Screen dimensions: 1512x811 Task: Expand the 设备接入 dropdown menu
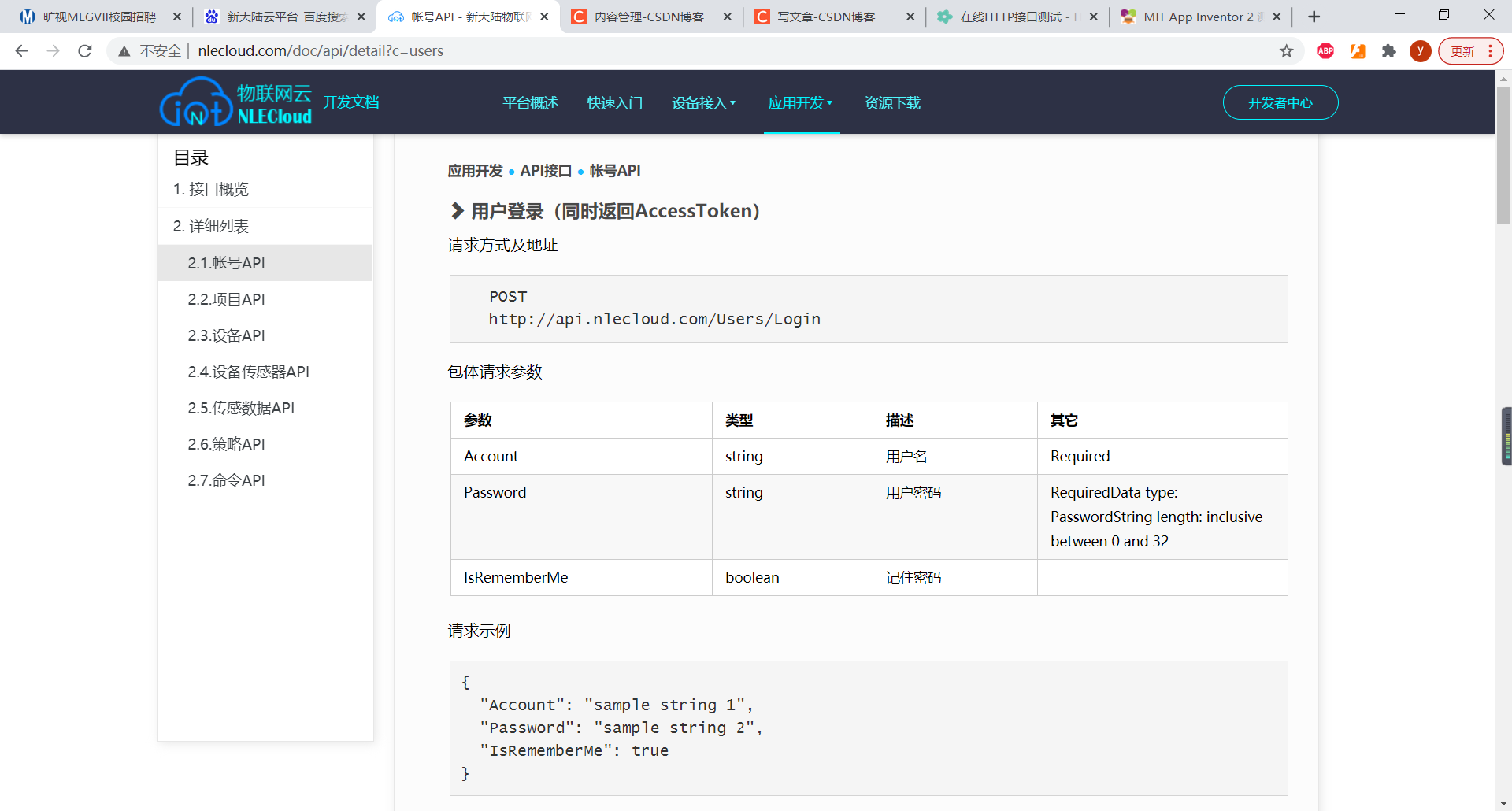(x=703, y=103)
